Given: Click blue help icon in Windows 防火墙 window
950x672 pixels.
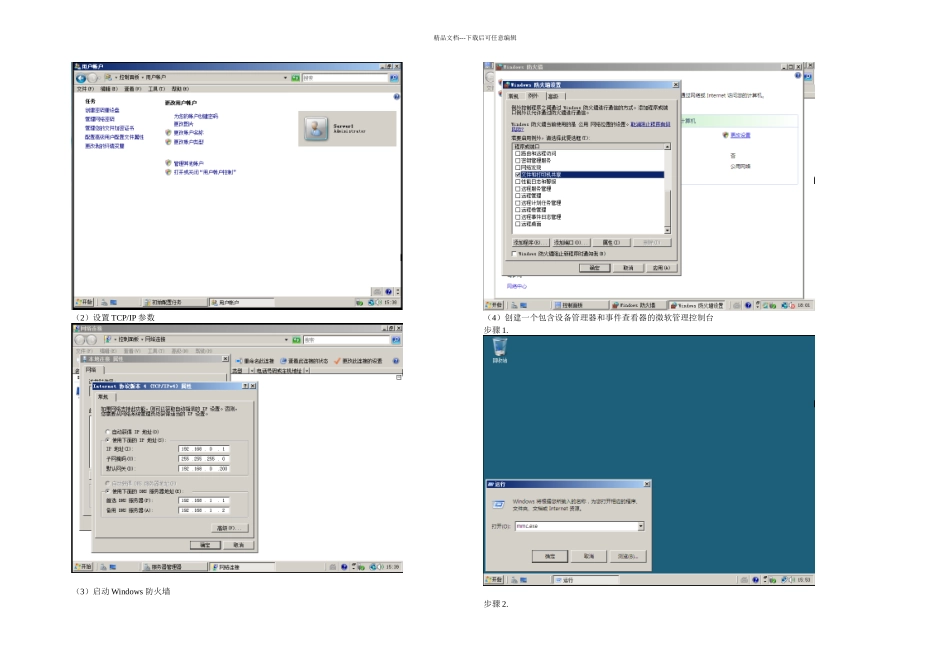Looking at the screenshot, I should coord(798,76).
